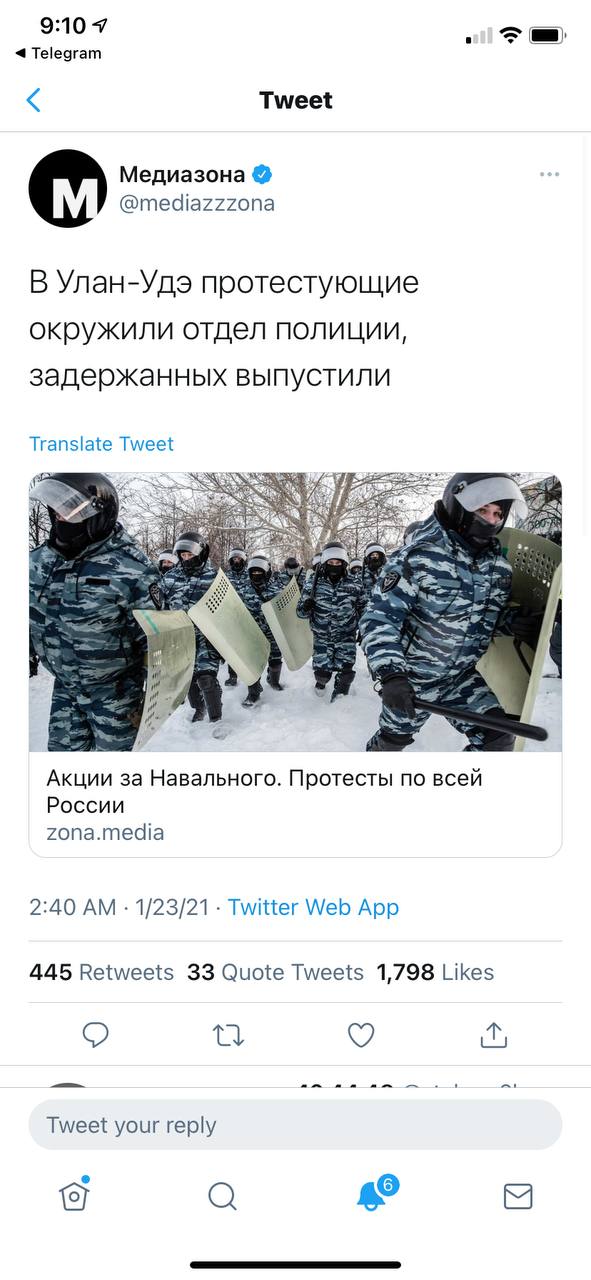View the 445 Retweets list
591x1280 pixels.
[x=101, y=972]
